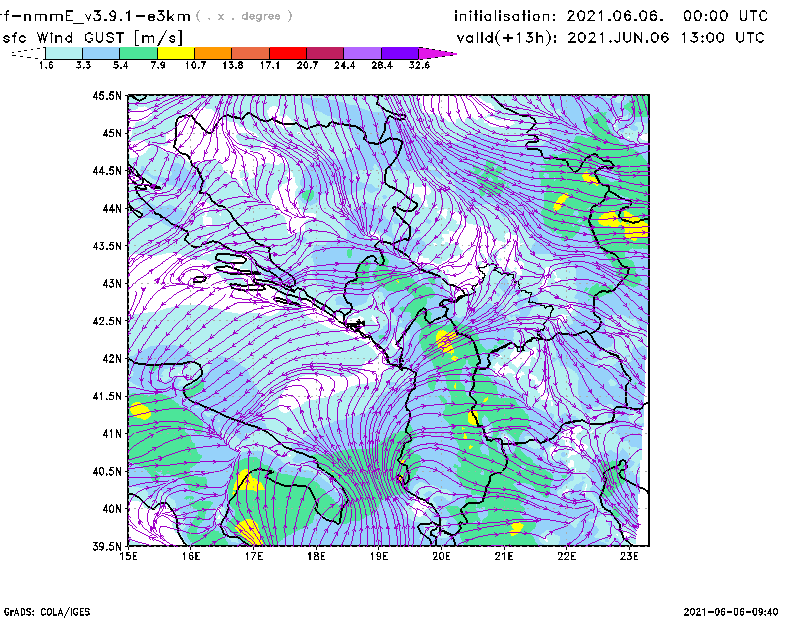
Task: Click the 20E longitude label
Action: coord(441,556)
